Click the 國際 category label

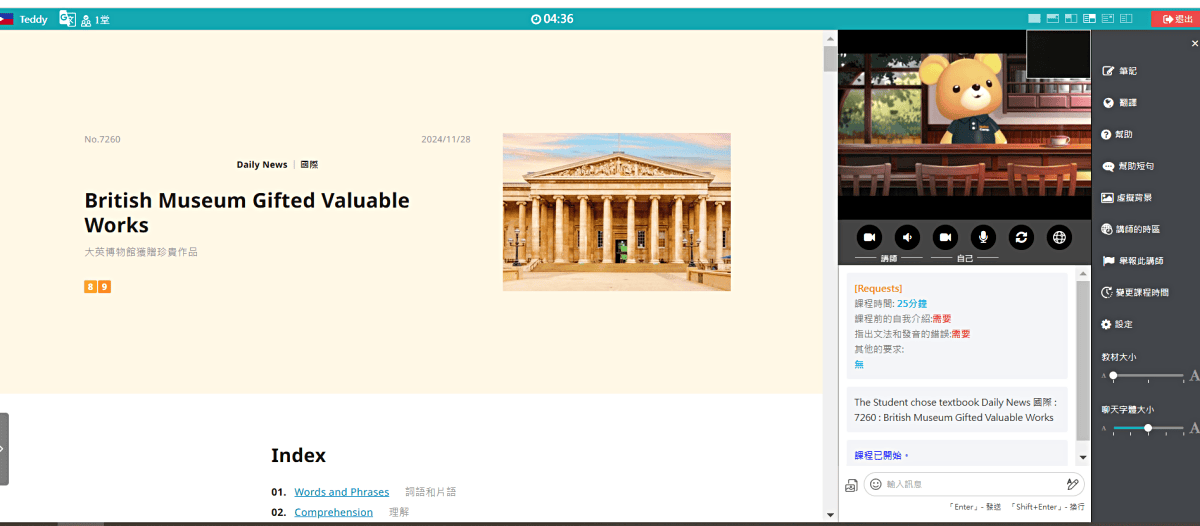(309, 164)
